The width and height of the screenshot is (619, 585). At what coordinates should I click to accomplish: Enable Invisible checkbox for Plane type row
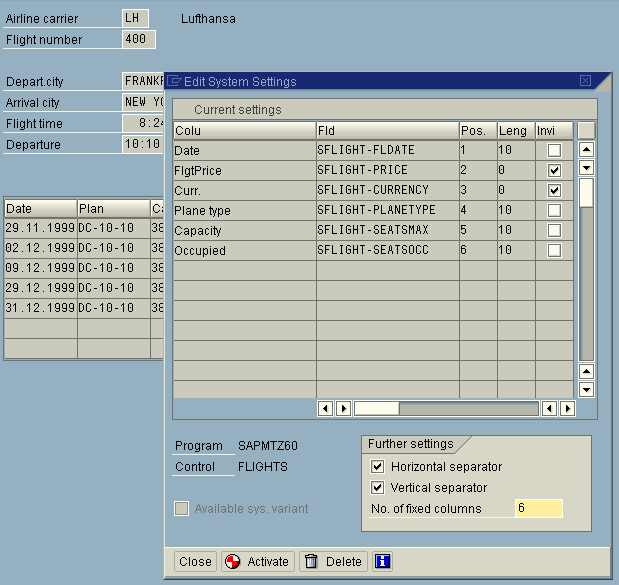[x=554, y=211]
